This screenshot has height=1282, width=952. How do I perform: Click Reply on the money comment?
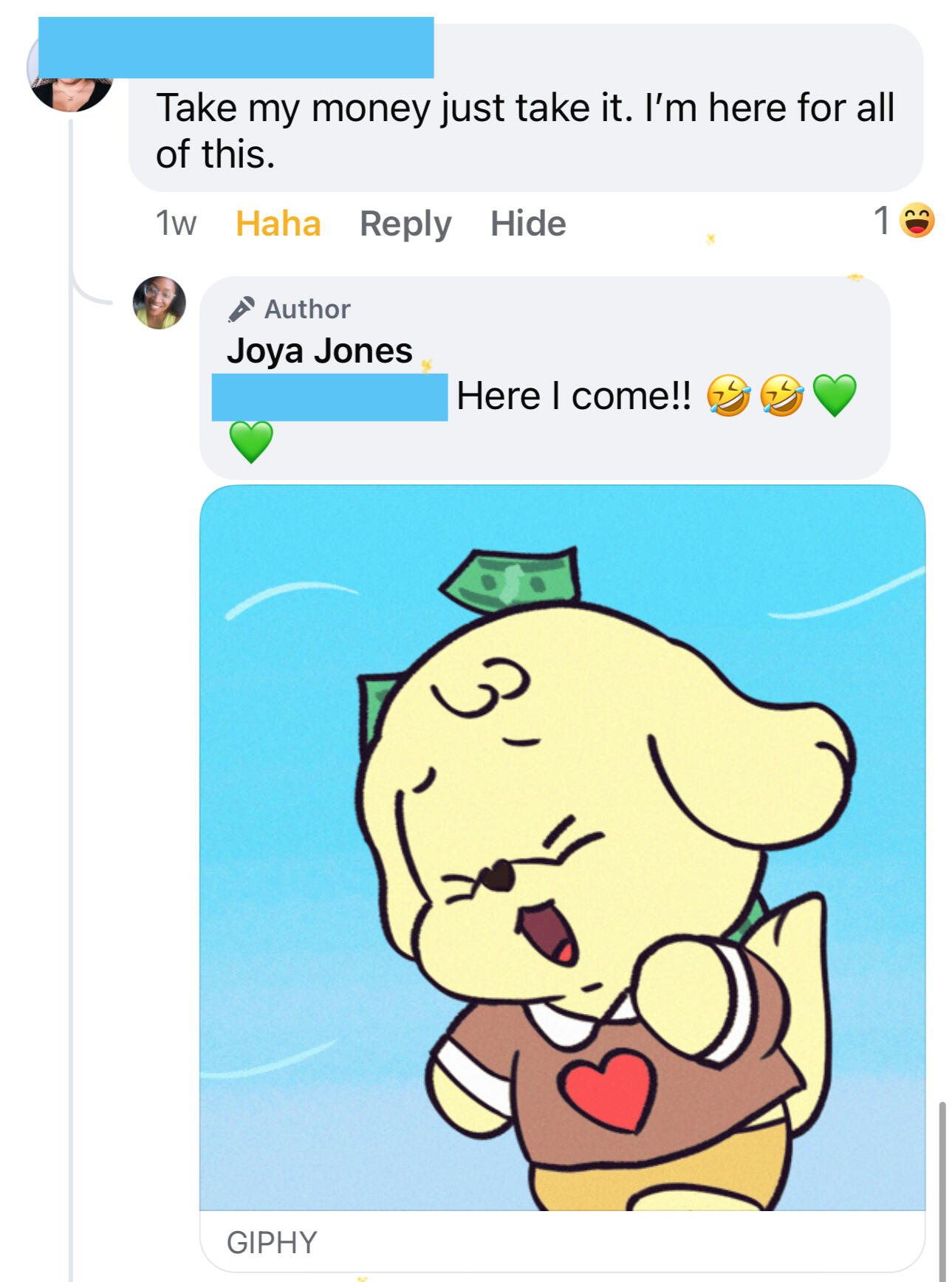pyautogui.click(x=407, y=223)
